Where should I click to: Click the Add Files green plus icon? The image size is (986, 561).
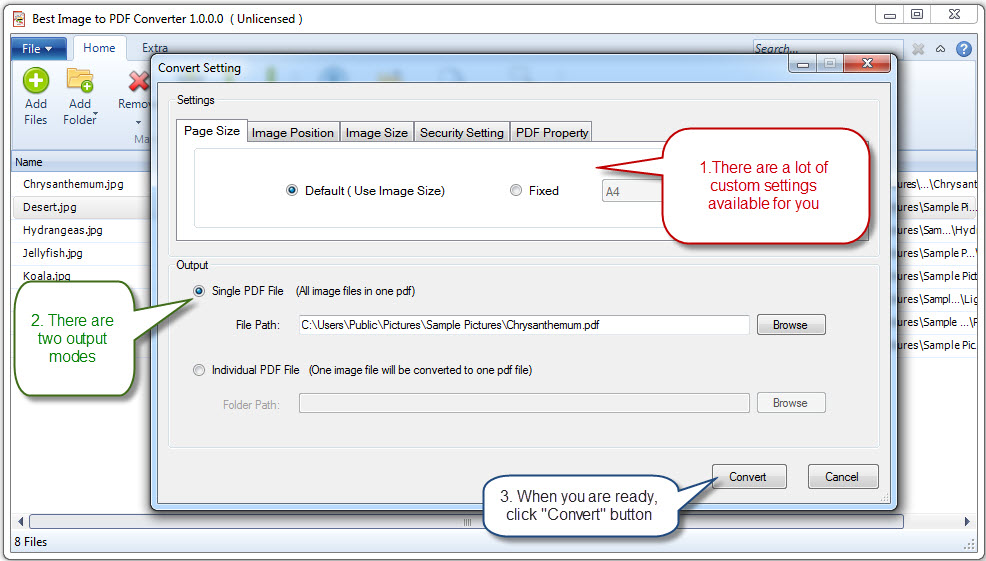point(36,81)
